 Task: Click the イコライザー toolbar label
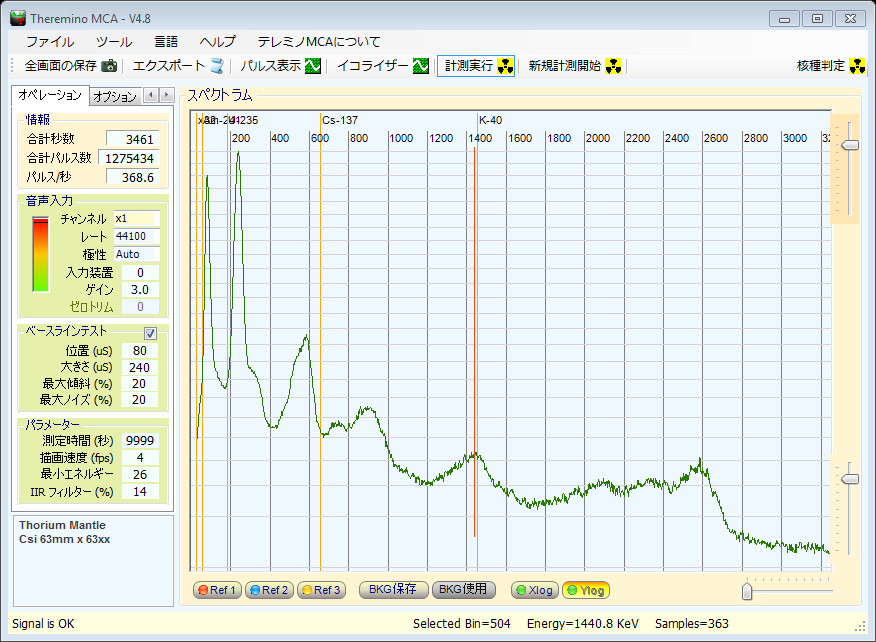click(x=373, y=66)
